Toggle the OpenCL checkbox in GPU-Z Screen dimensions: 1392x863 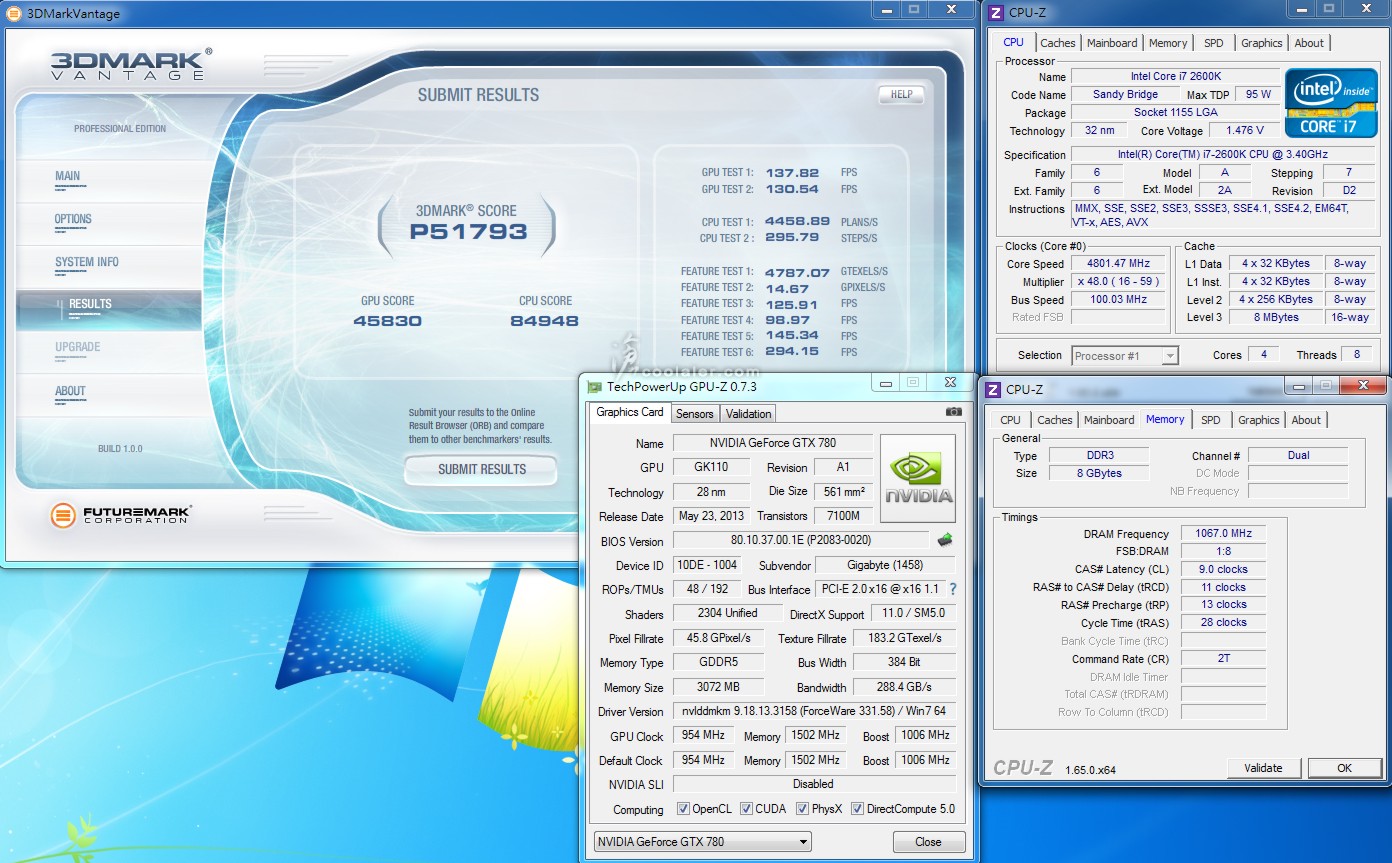[683, 809]
